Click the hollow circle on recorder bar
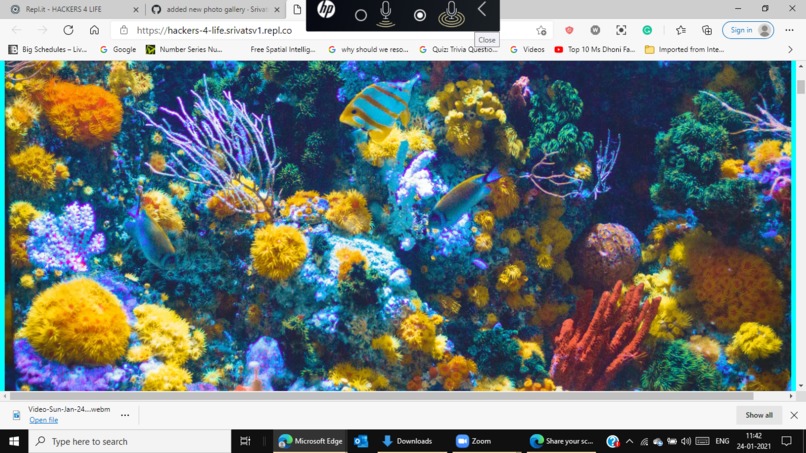Screen dimensions: 806x453 [361, 15]
